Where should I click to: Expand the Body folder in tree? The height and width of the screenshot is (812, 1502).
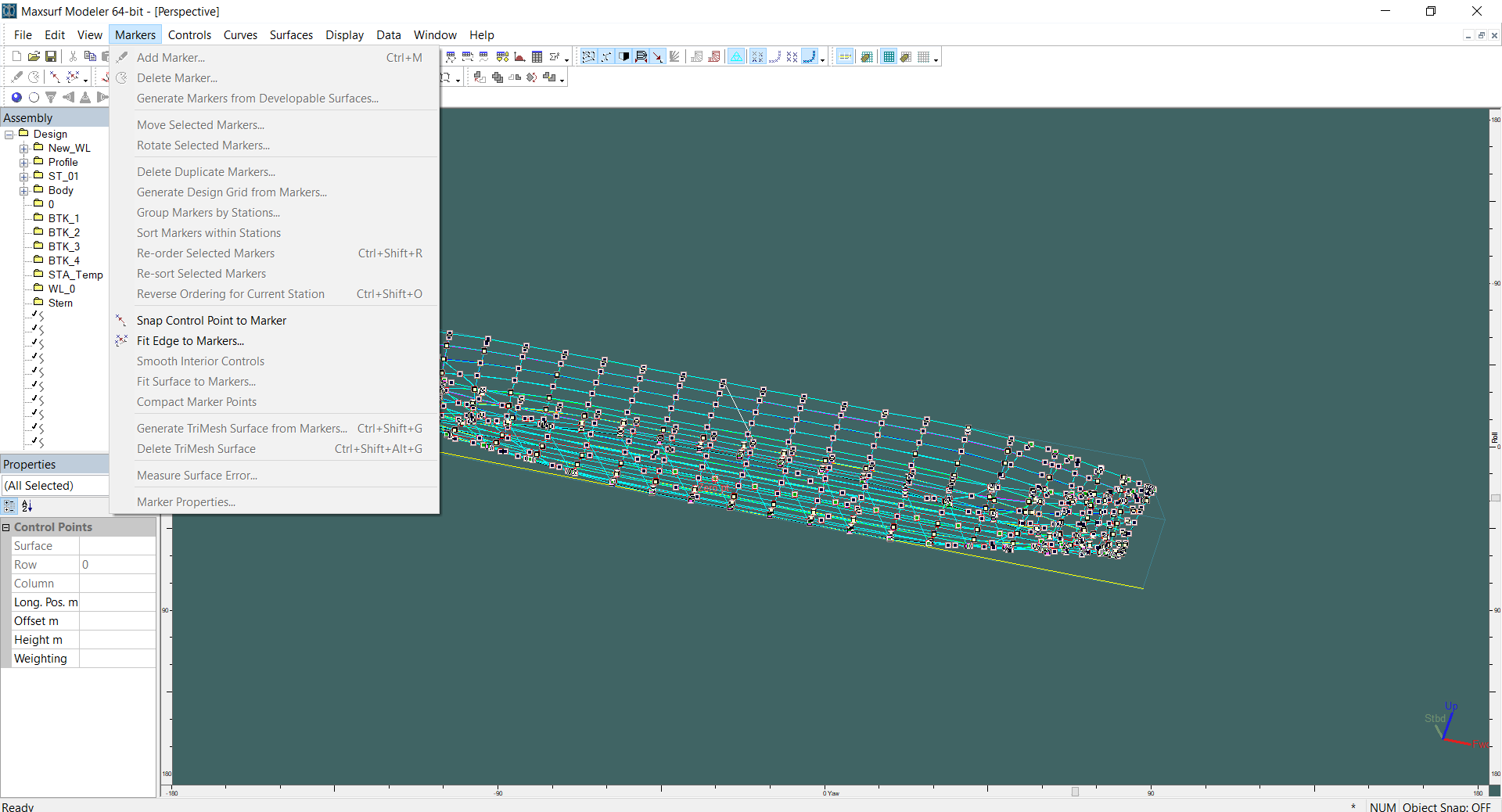tap(24, 191)
